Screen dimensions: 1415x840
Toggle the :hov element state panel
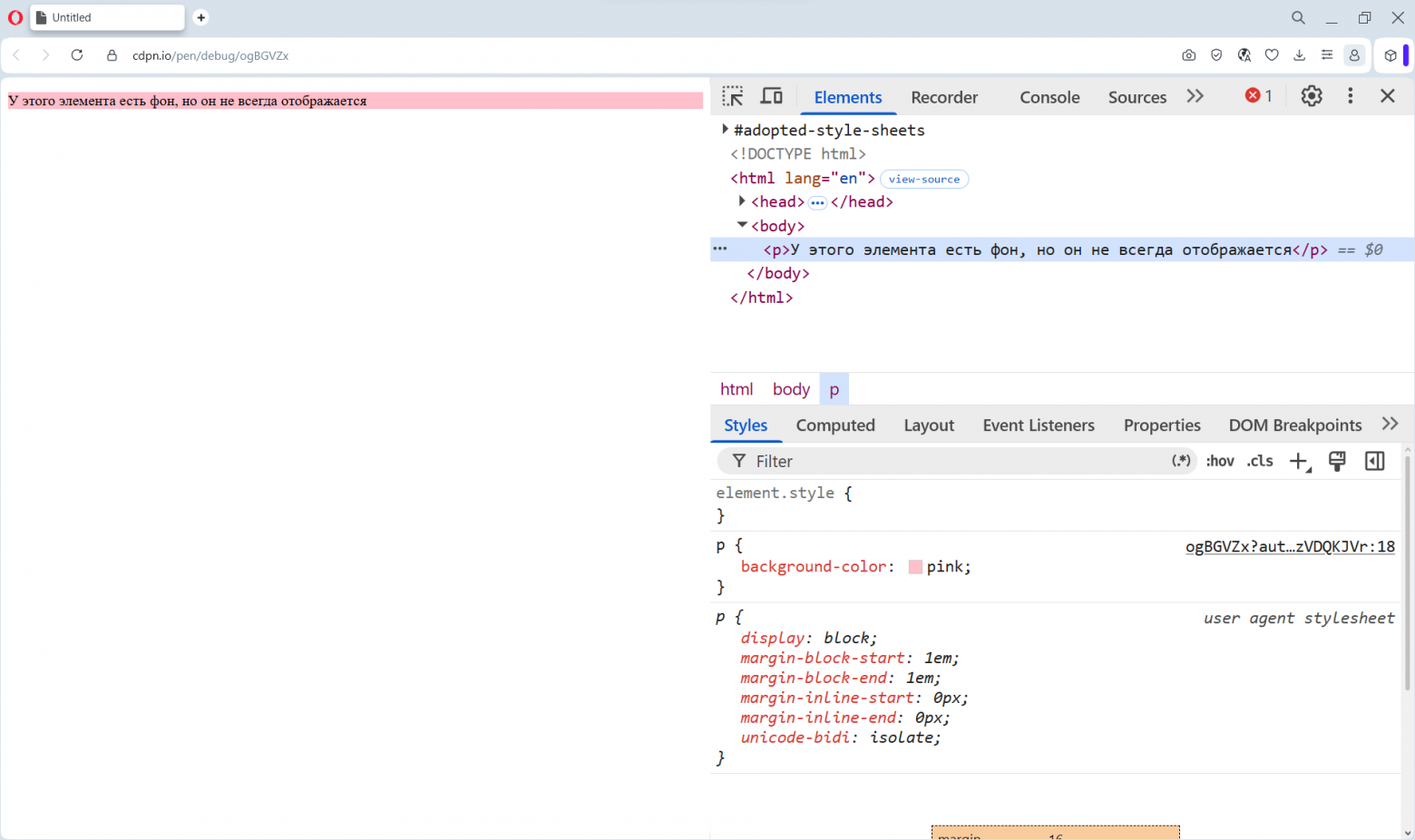point(1220,461)
